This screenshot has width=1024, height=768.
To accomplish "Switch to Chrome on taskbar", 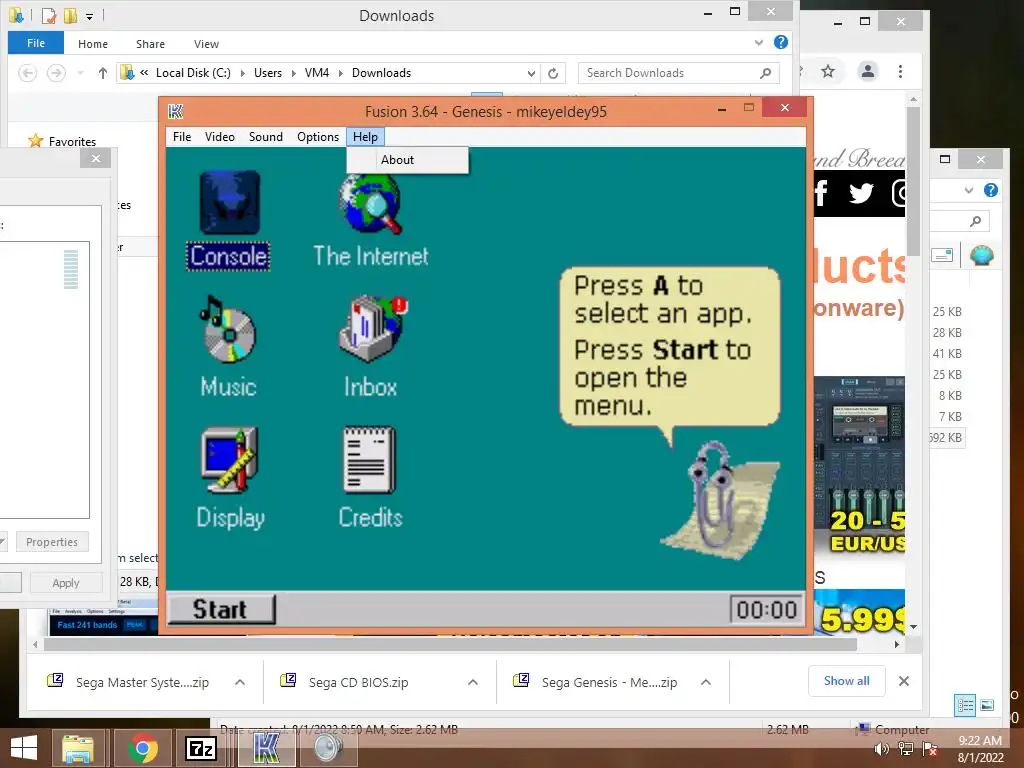I will pyautogui.click(x=143, y=748).
